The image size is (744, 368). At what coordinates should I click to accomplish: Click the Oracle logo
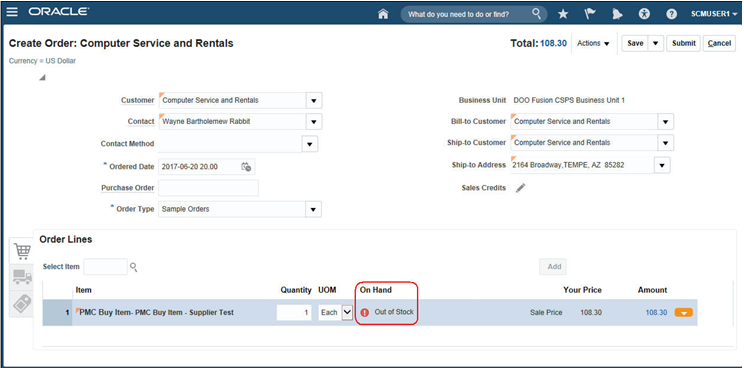(59, 12)
